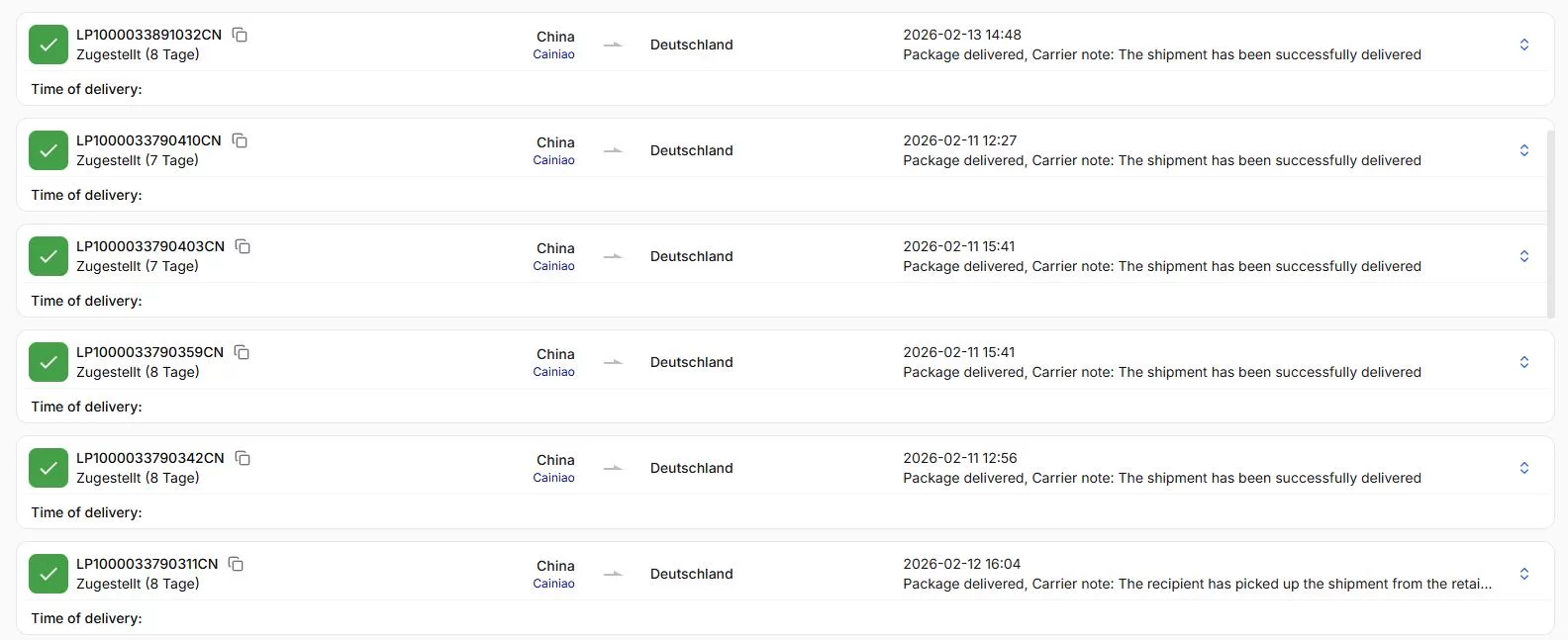Expand details for shipment LP1000033790403CN
This screenshot has height=640, width=1568.
tap(1524, 256)
